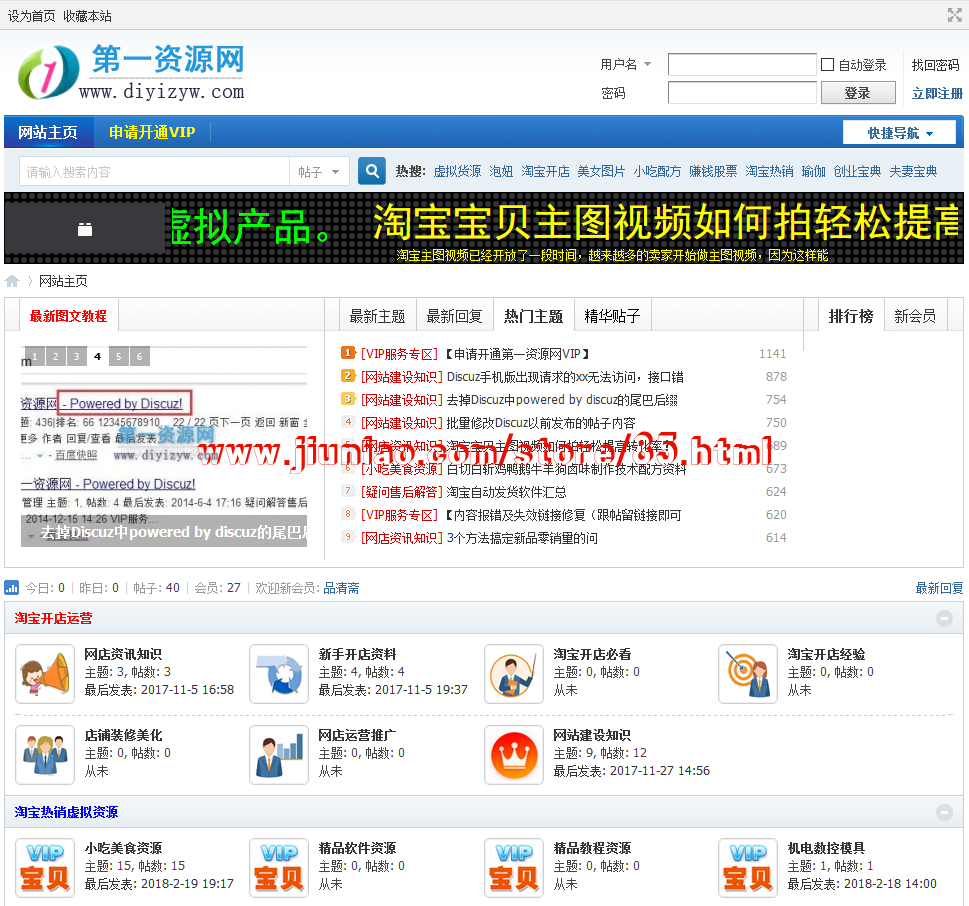Click the fullscreen toggle icon at top right

click(x=955, y=15)
